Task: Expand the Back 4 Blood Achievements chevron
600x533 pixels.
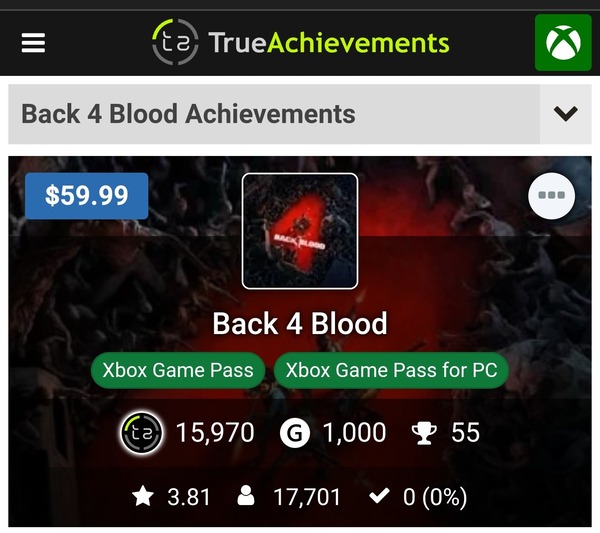Action: [566, 114]
